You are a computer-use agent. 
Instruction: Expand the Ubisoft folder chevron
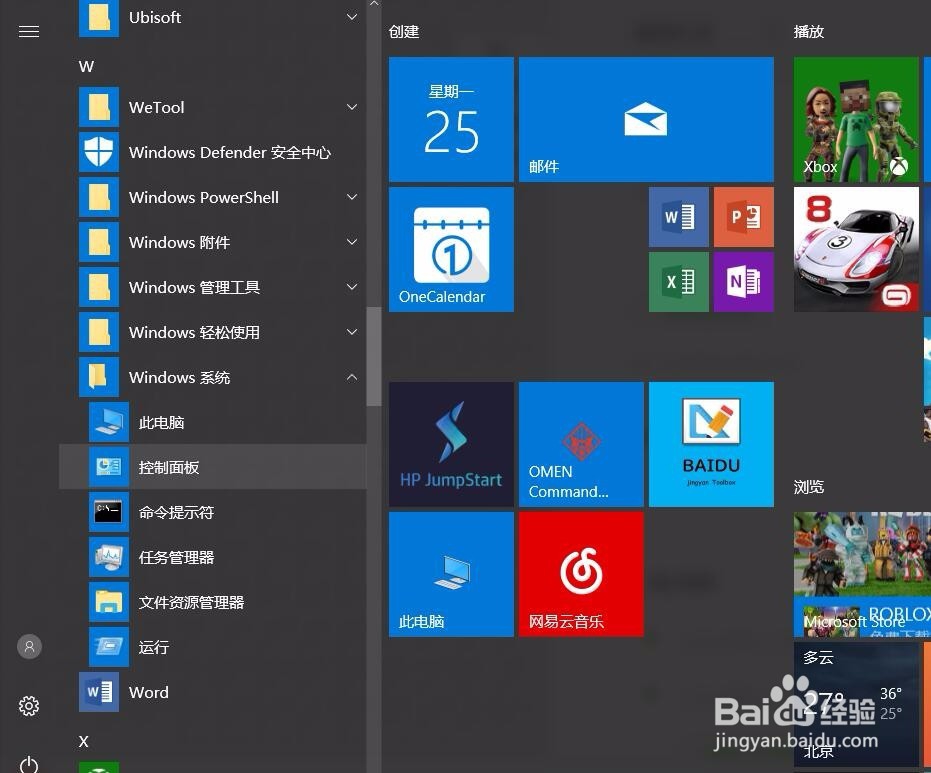click(352, 17)
